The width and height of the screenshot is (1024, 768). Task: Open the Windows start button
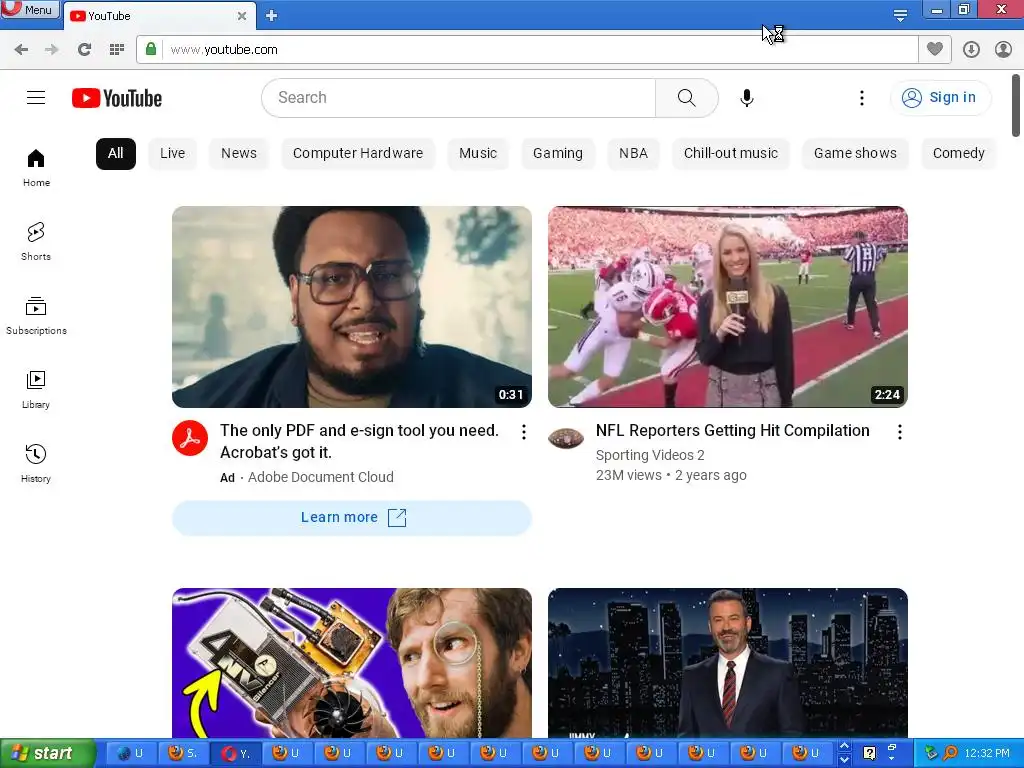point(46,754)
